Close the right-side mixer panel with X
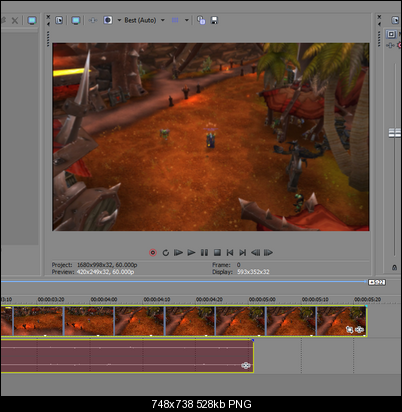402x412 pixels. pyautogui.click(x=379, y=16)
